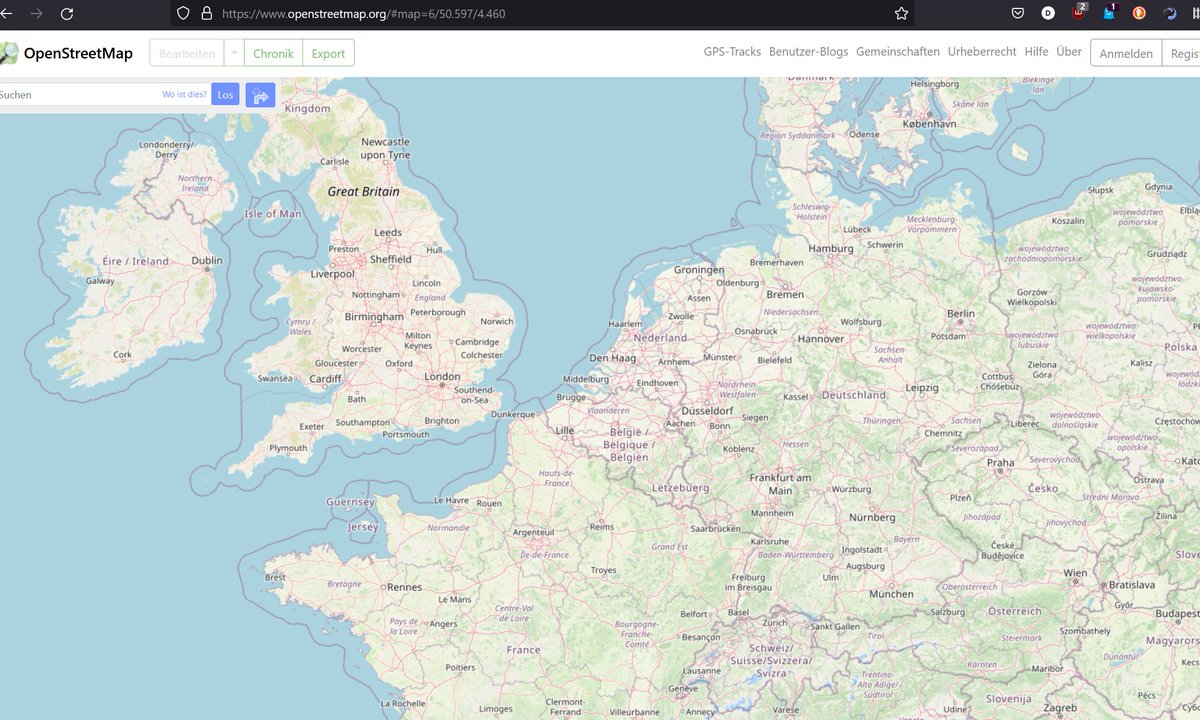The width and height of the screenshot is (1200, 720).
Task: Open the tracking protection shield icon
Action: click(182, 13)
